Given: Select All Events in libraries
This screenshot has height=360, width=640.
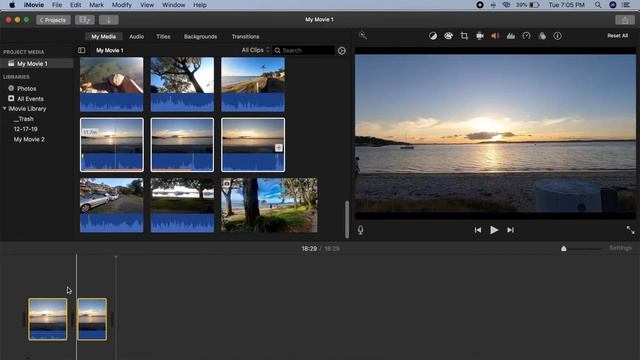Looking at the screenshot, I should coord(30,98).
